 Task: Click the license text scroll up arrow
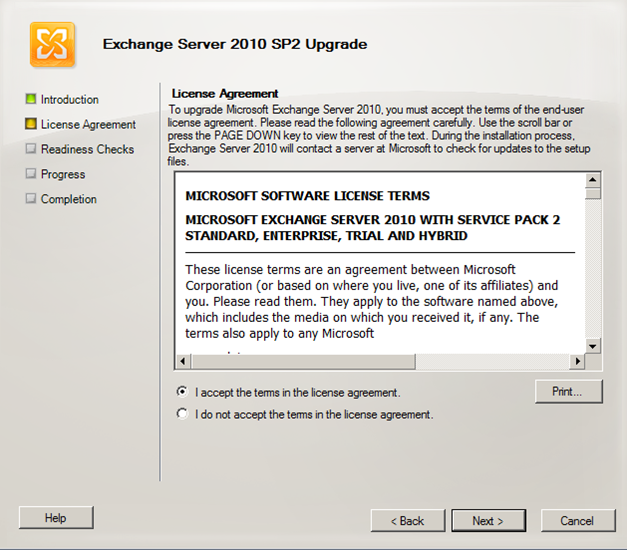593,180
